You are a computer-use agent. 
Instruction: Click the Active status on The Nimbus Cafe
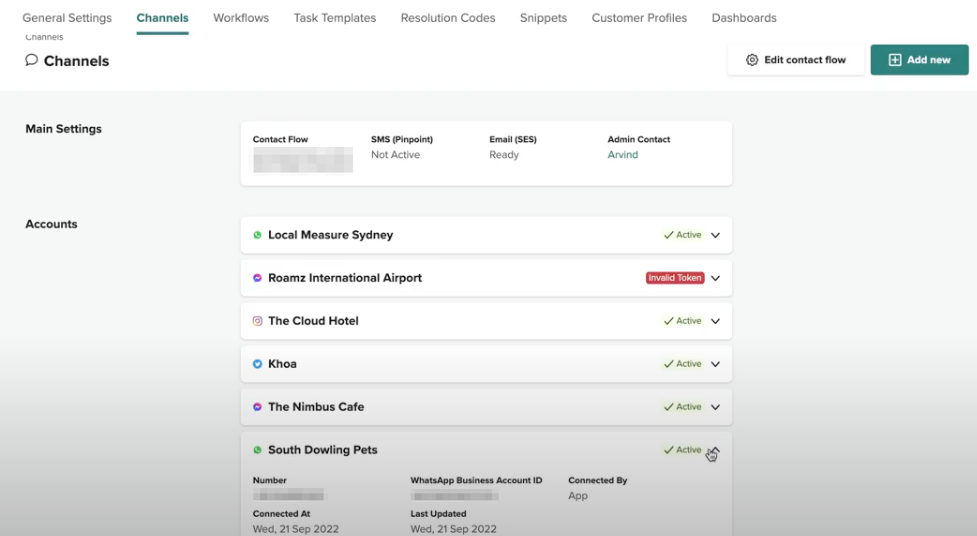coord(683,407)
